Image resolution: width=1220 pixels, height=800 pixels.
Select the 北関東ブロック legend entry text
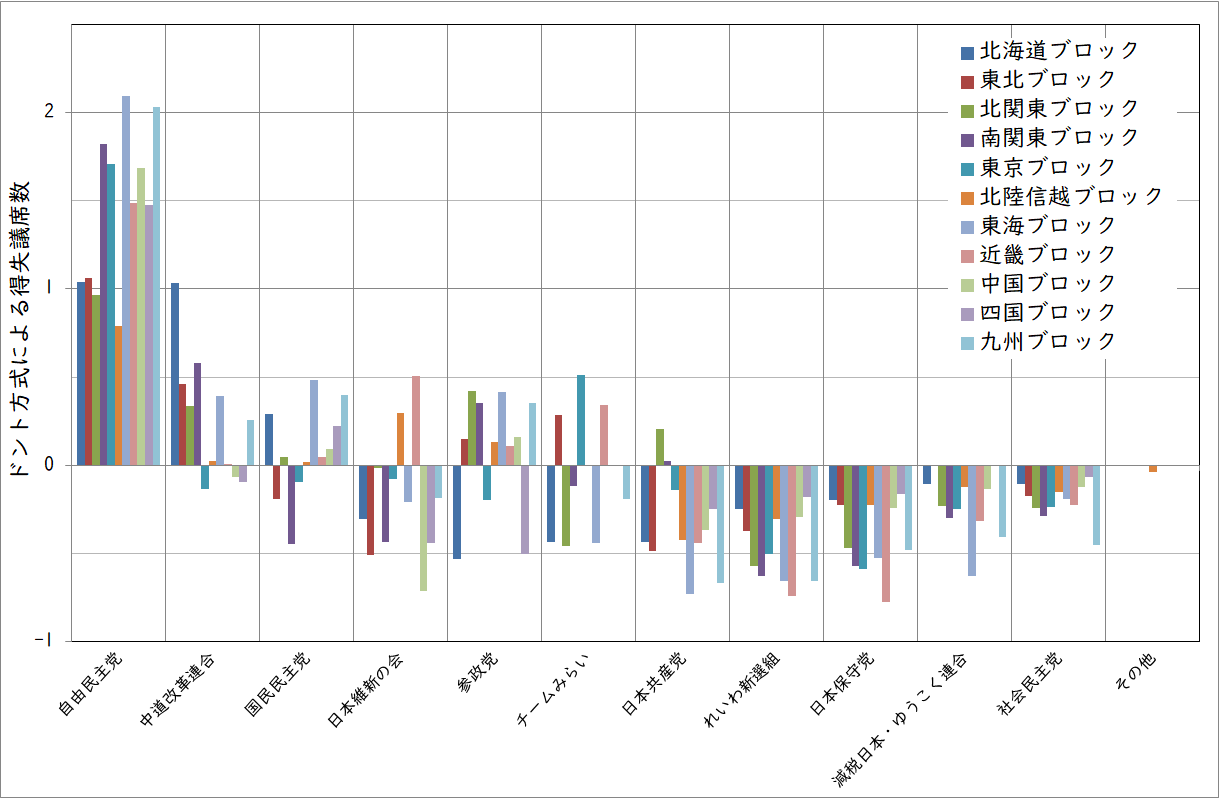point(1059,108)
